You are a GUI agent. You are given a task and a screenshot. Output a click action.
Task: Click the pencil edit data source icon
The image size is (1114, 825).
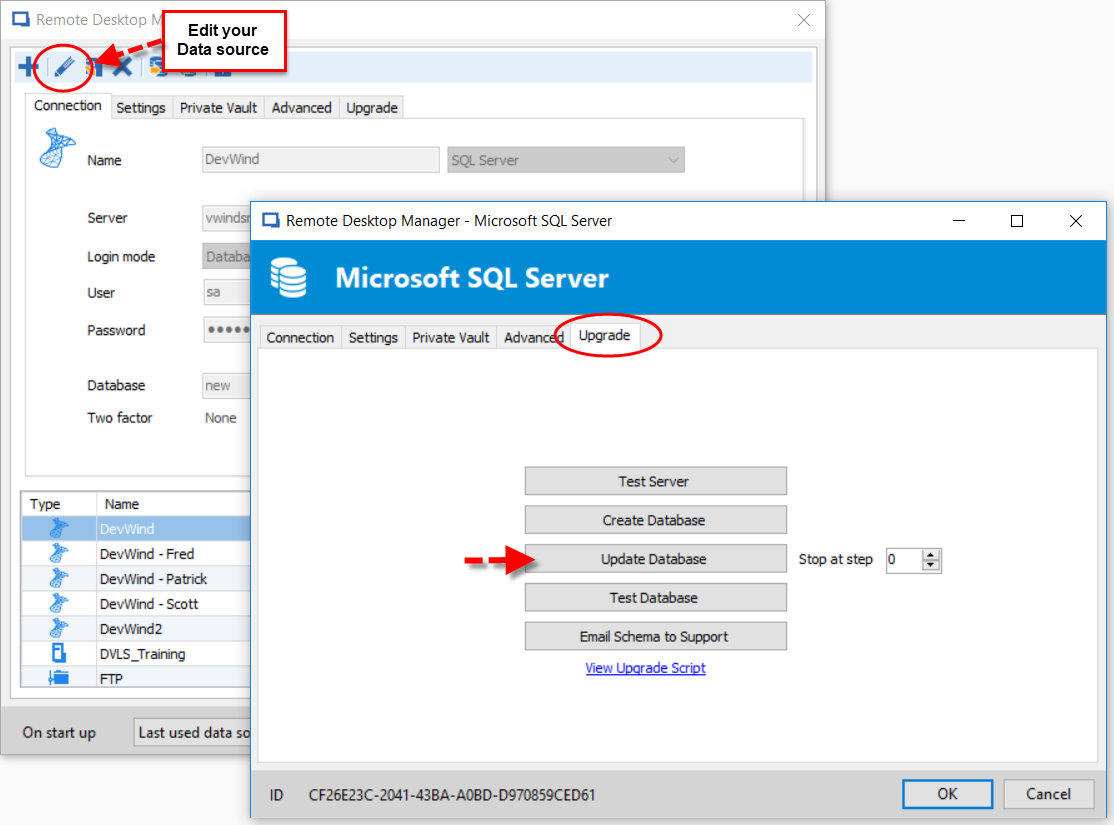pyautogui.click(x=63, y=68)
